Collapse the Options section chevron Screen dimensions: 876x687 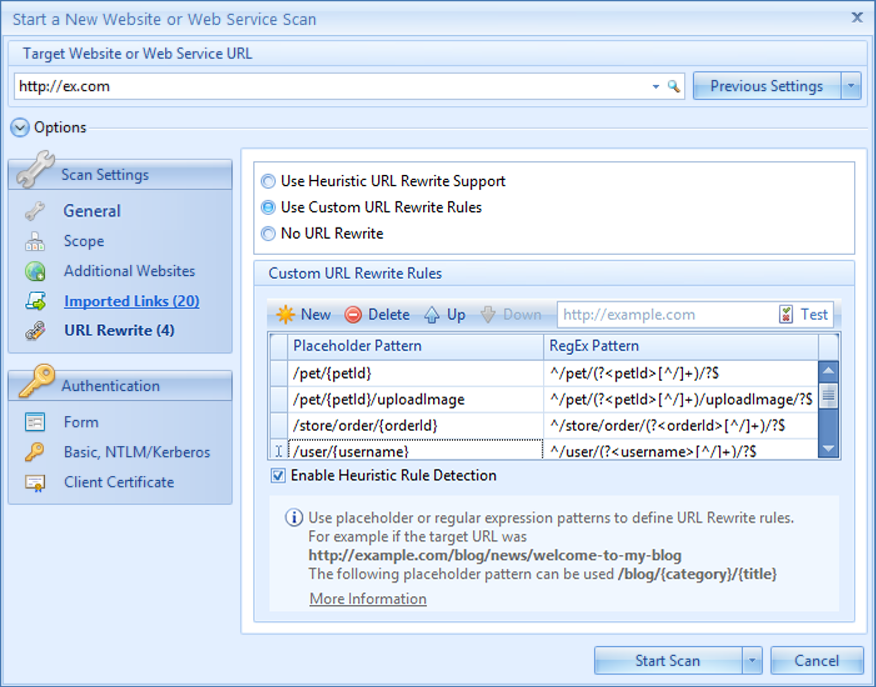tap(20, 128)
